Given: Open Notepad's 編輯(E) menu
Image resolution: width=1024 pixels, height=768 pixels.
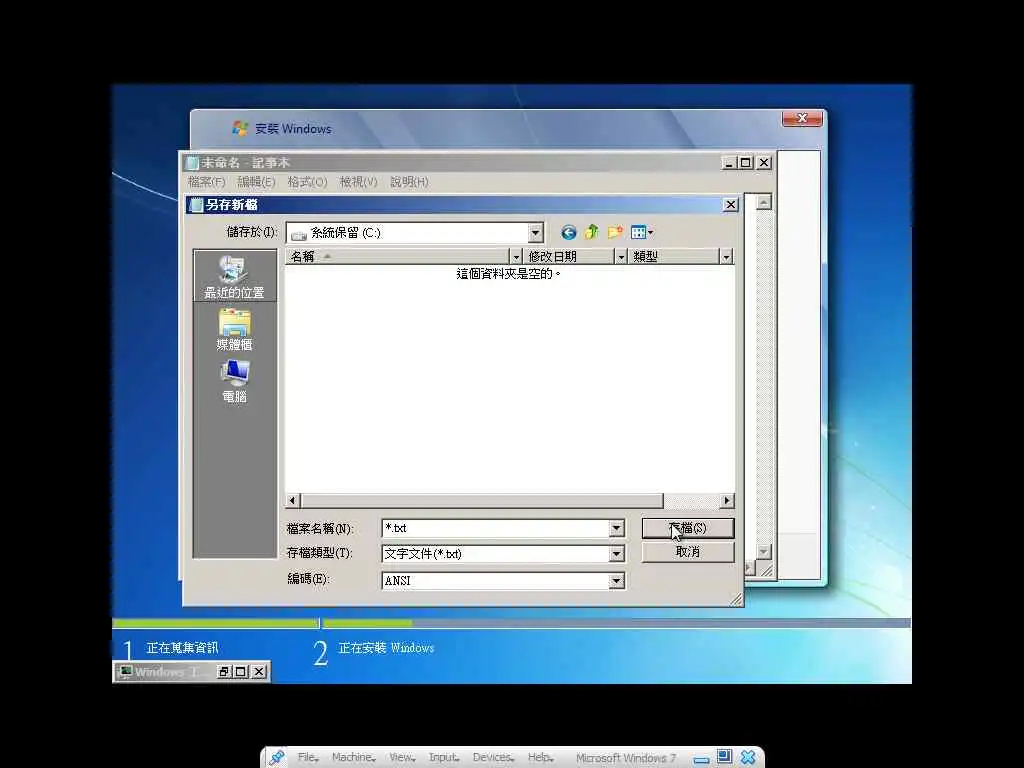Looking at the screenshot, I should click(256, 182).
